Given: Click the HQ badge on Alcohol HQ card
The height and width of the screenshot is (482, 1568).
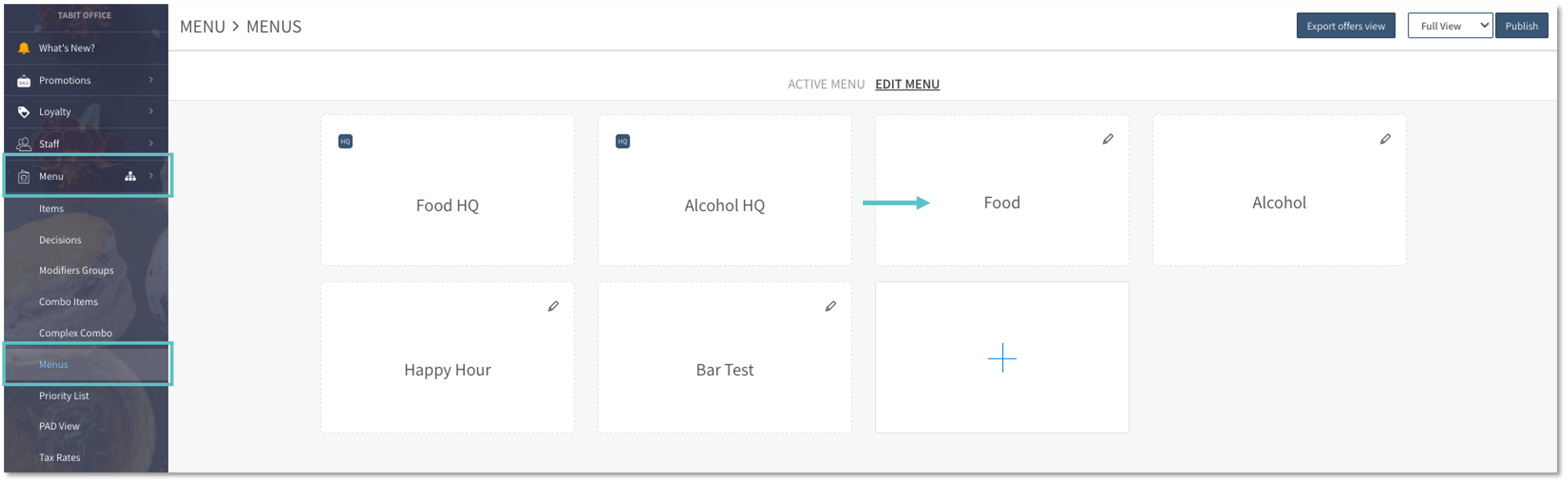Looking at the screenshot, I should tap(622, 141).
